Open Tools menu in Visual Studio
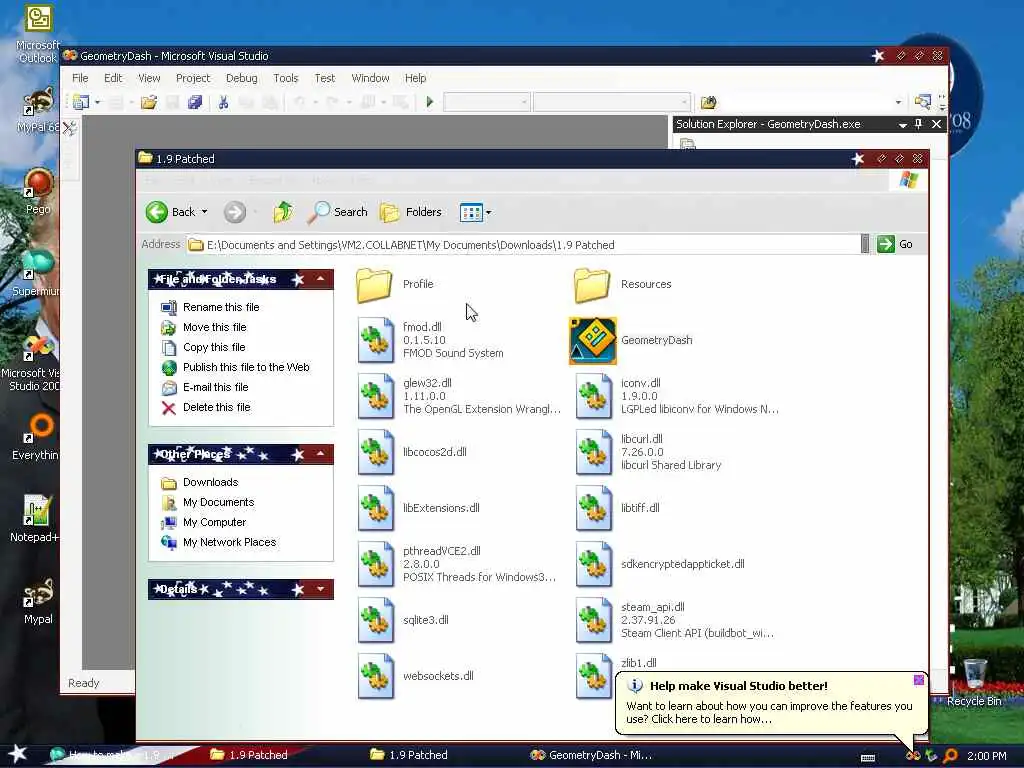Viewport: 1024px width, 768px height. click(x=285, y=78)
